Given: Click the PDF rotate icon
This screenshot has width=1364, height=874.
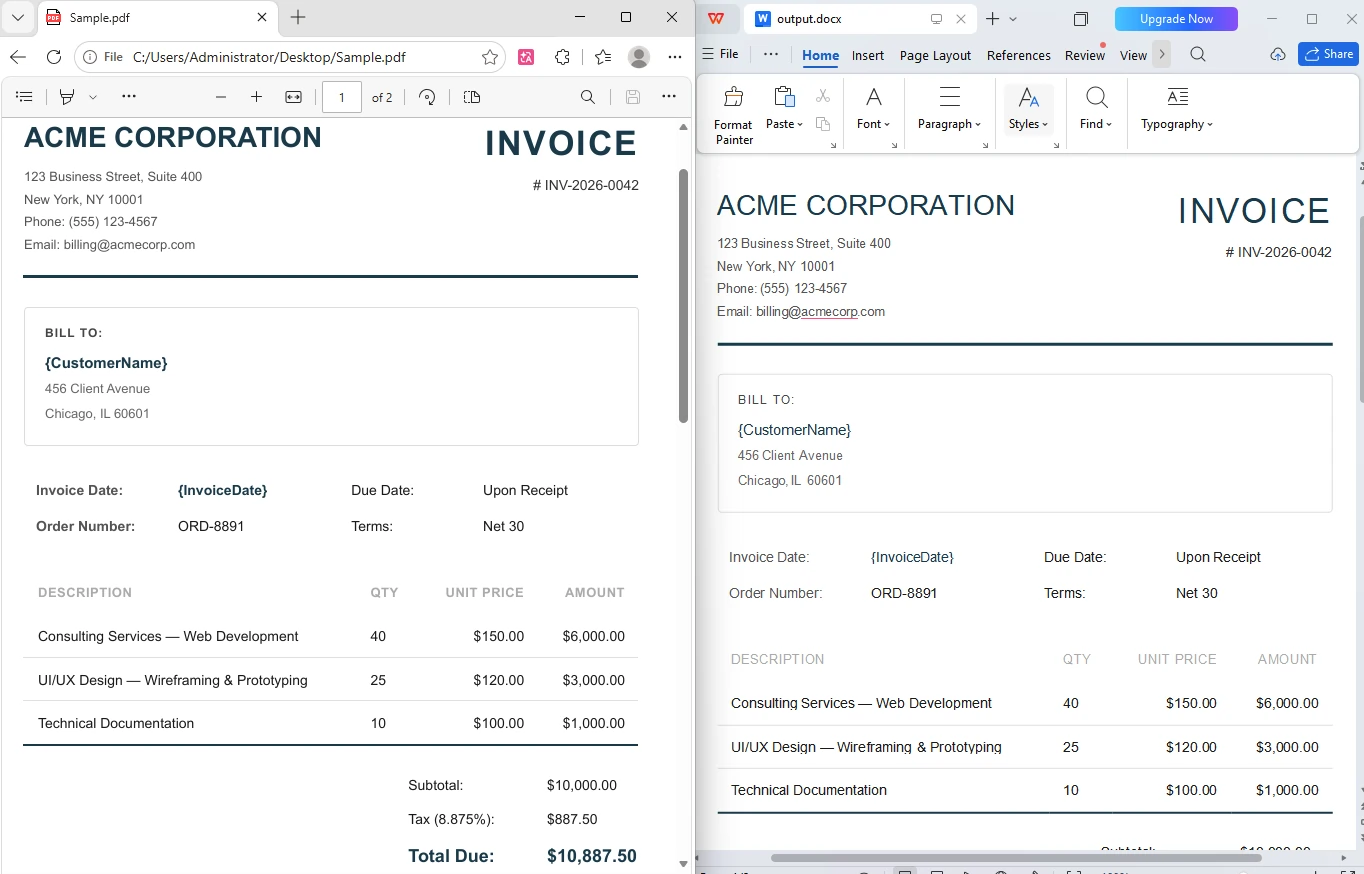Looking at the screenshot, I should [x=427, y=97].
